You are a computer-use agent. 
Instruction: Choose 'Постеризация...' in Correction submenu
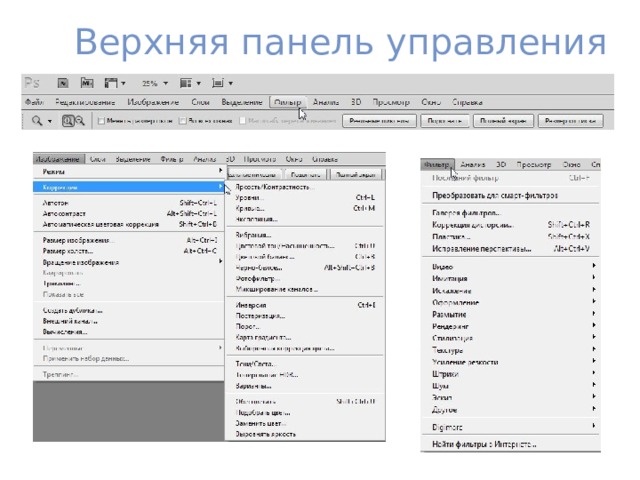point(260,316)
